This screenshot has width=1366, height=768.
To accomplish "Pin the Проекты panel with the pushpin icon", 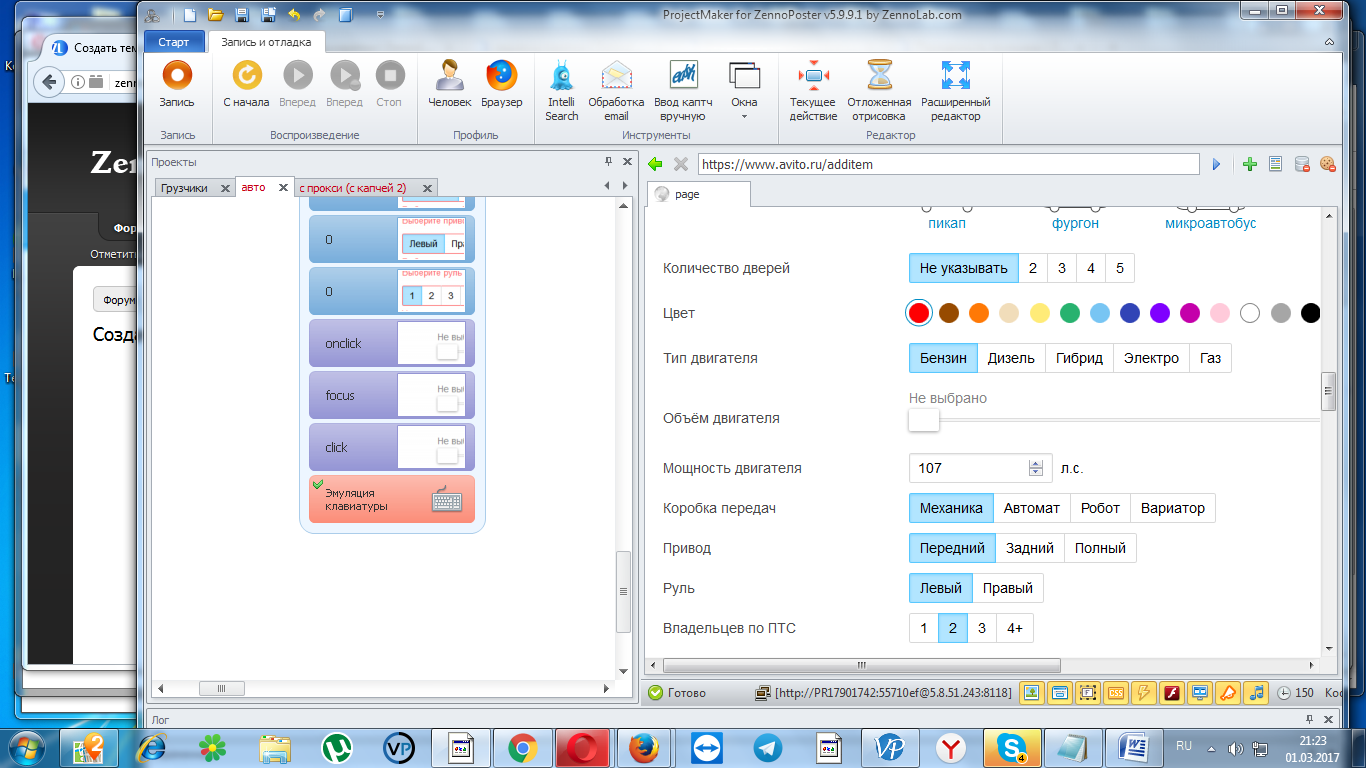I will (608, 162).
